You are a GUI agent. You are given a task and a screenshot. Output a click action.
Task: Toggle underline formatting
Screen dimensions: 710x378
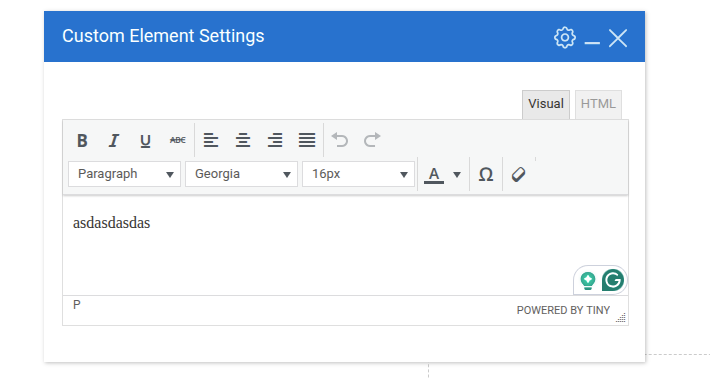click(x=145, y=140)
